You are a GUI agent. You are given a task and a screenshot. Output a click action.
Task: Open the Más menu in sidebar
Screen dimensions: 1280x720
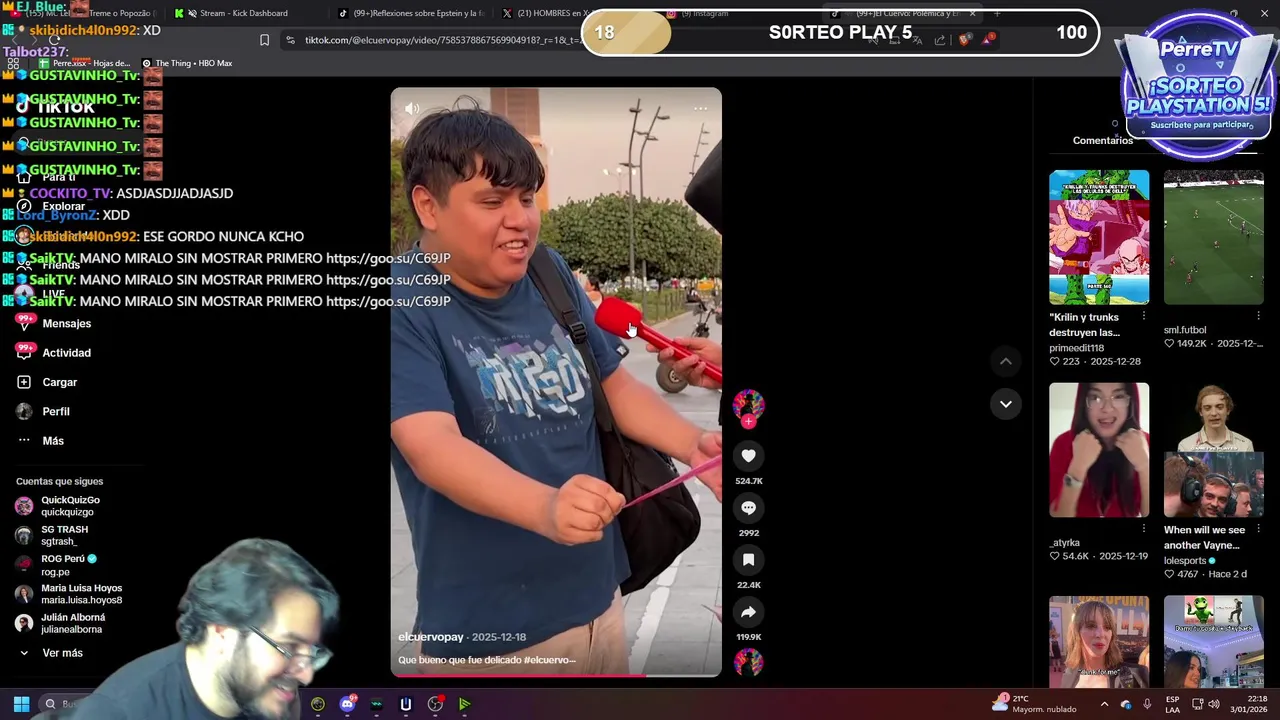coord(53,441)
